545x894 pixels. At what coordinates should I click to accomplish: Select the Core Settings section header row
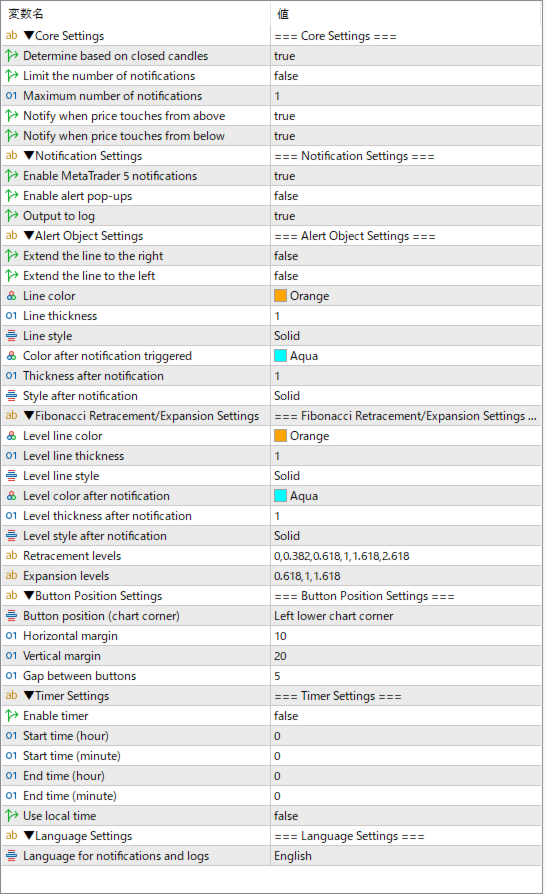point(271,36)
